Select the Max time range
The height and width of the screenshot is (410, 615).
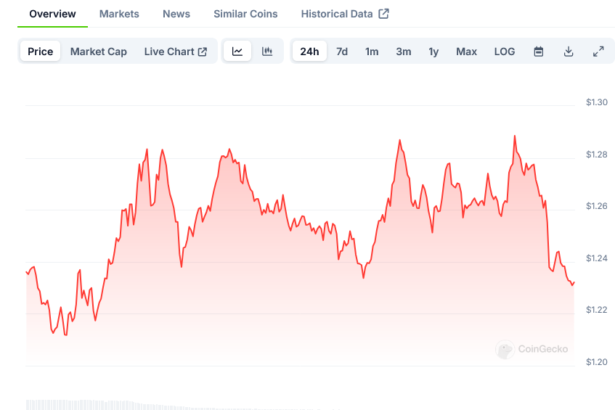coord(466,51)
